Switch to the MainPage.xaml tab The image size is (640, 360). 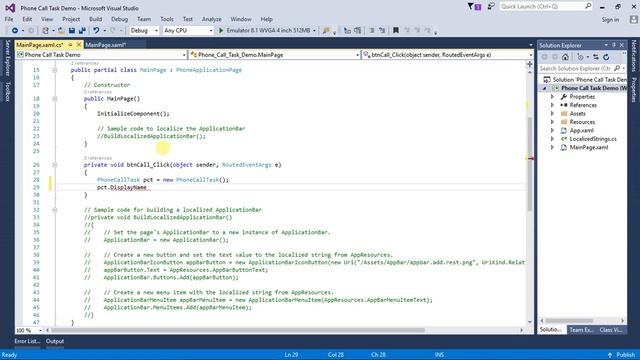106,45
